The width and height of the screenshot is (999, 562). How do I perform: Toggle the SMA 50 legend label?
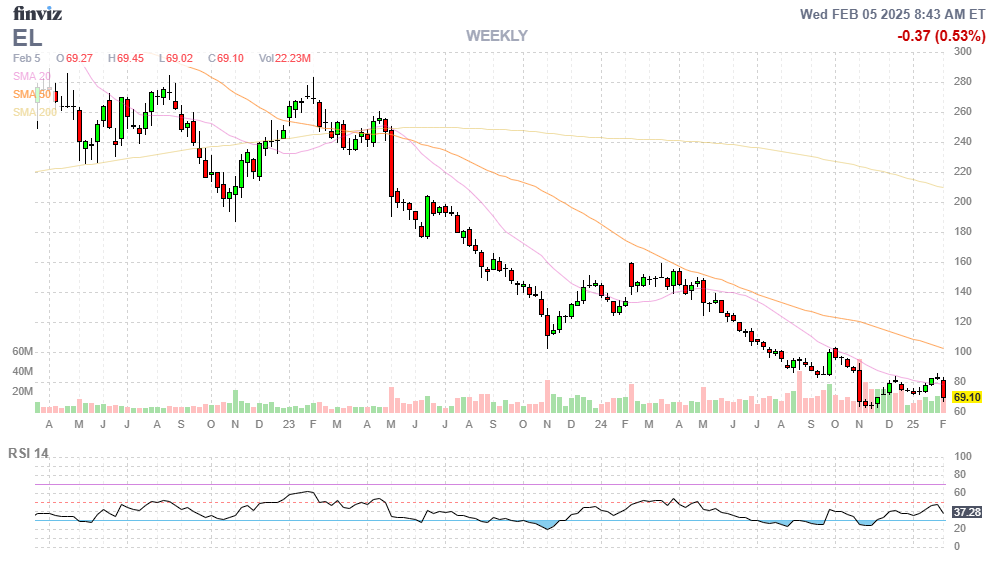[x=31, y=94]
